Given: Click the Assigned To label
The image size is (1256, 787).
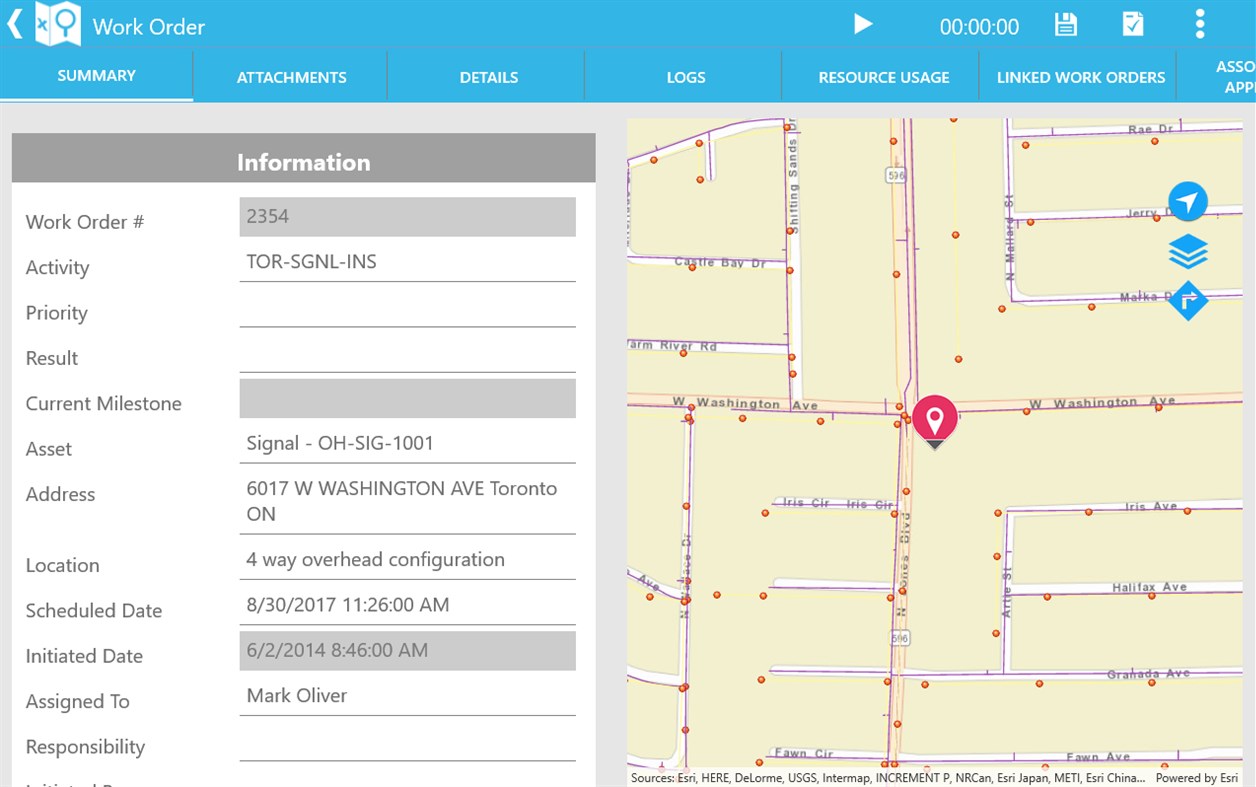Looking at the screenshot, I should tap(78, 702).
